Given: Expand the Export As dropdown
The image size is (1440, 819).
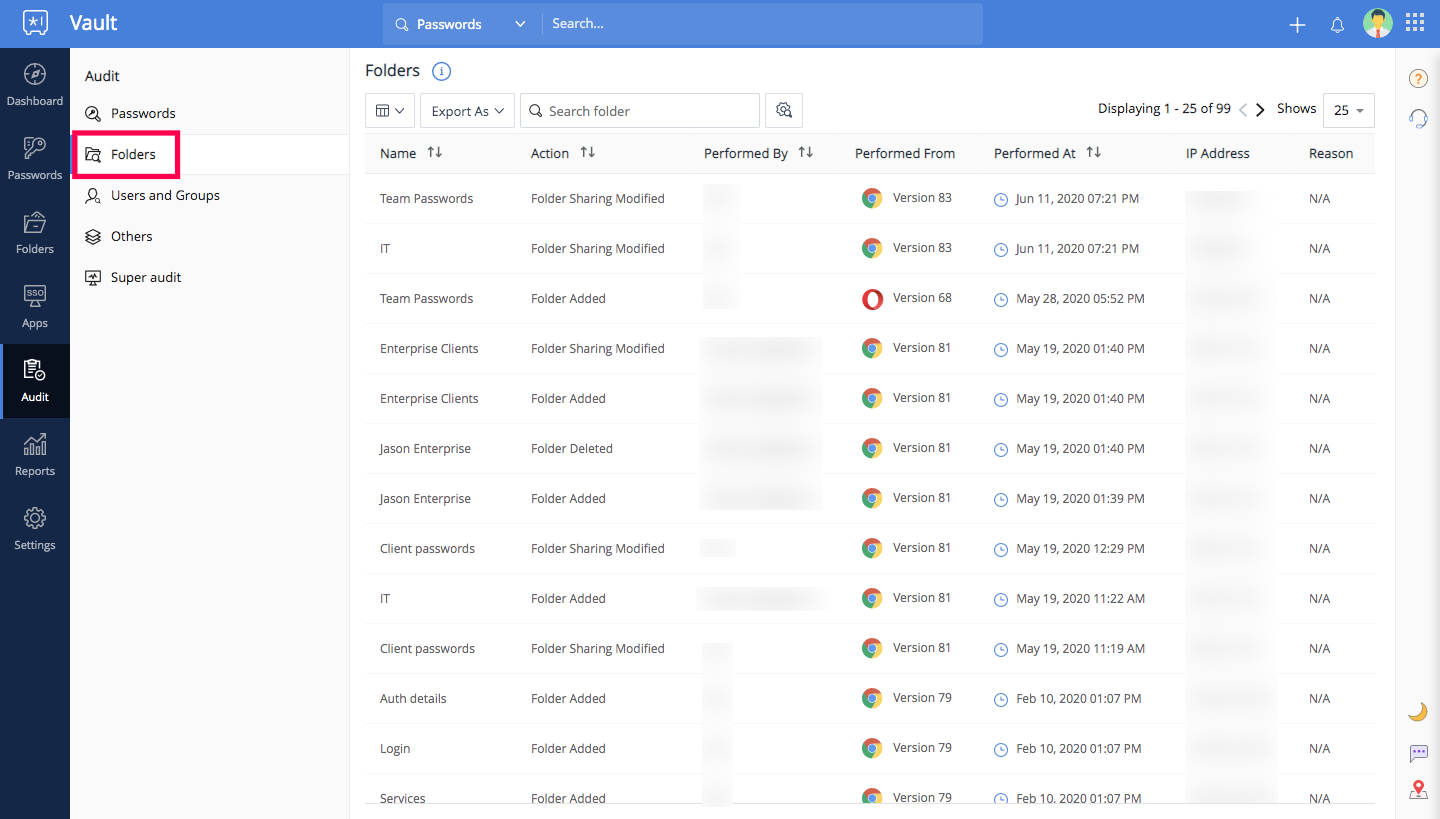Looking at the screenshot, I should coord(467,111).
